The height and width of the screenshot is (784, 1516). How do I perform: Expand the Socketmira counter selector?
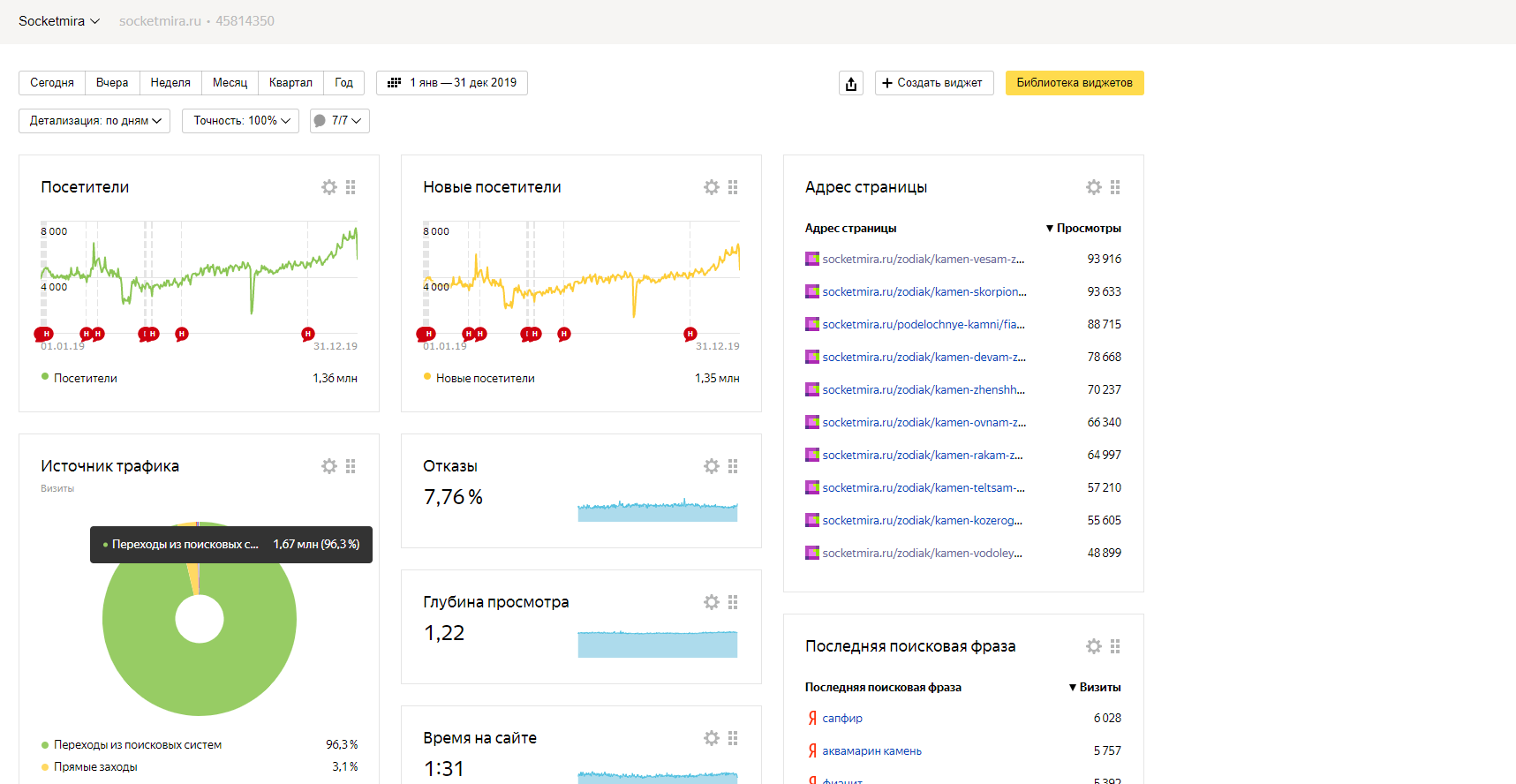pos(59,21)
